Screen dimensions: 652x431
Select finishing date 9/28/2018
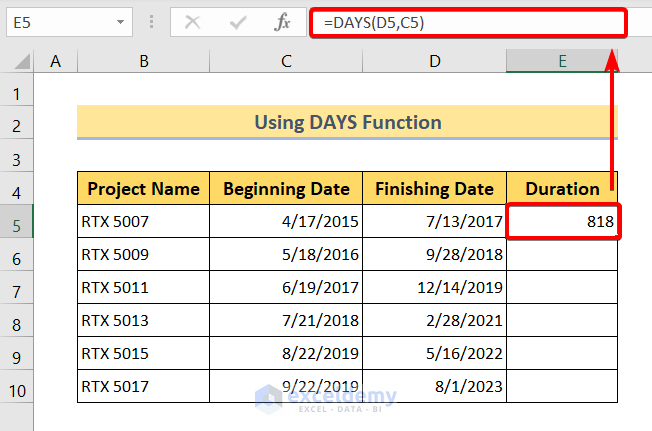point(435,254)
